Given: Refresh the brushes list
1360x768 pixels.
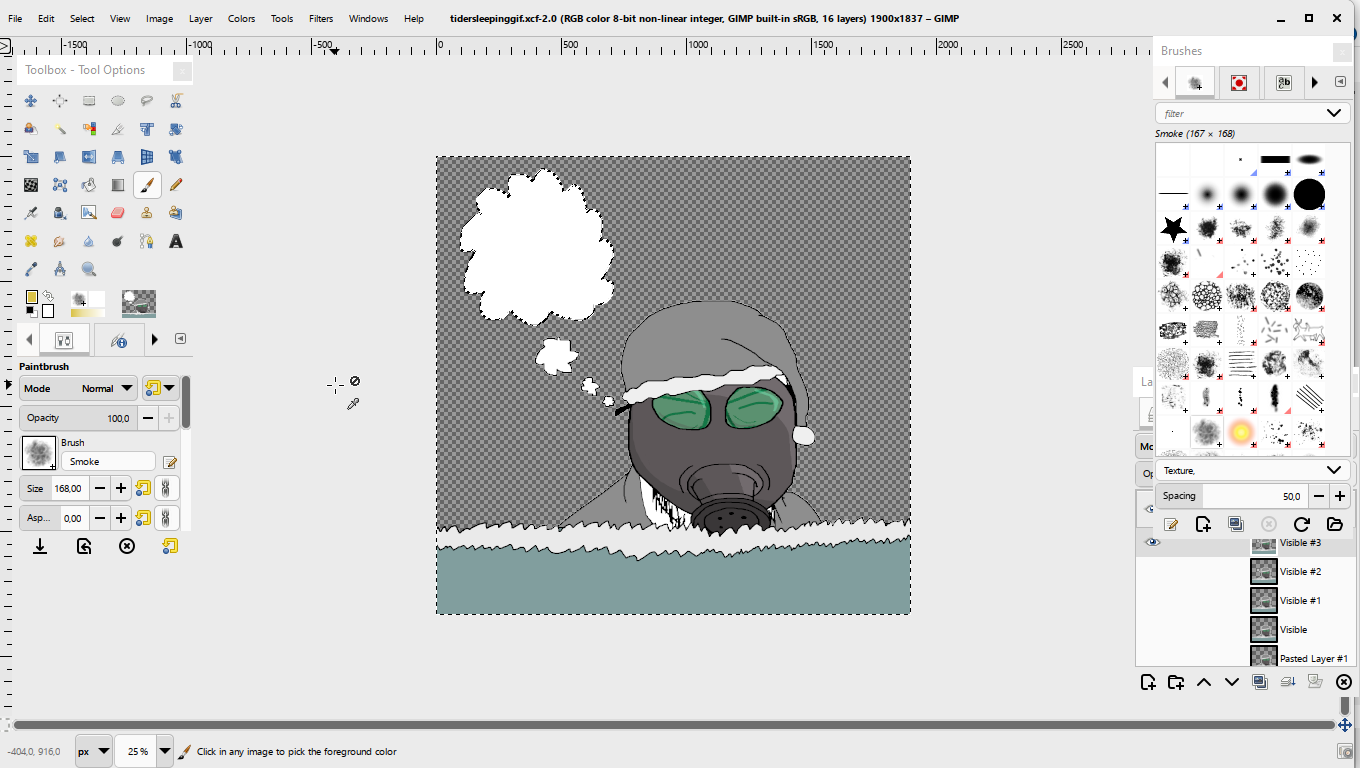Looking at the screenshot, I should 1301,524.
